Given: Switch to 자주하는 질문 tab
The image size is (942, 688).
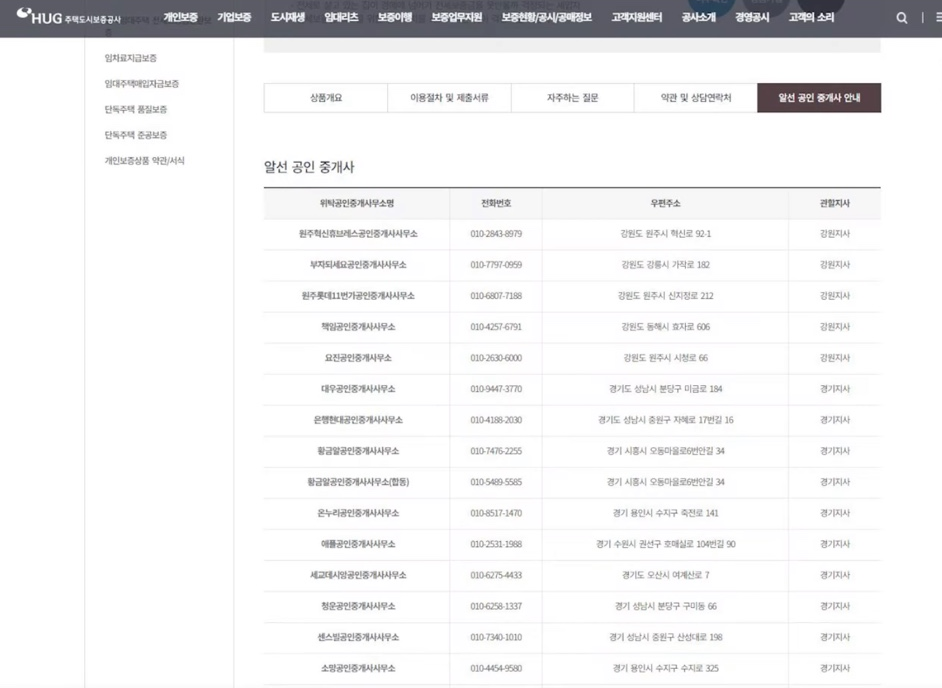Looking at the screenshot, I should pyautogui.click(x=573, y=98).
